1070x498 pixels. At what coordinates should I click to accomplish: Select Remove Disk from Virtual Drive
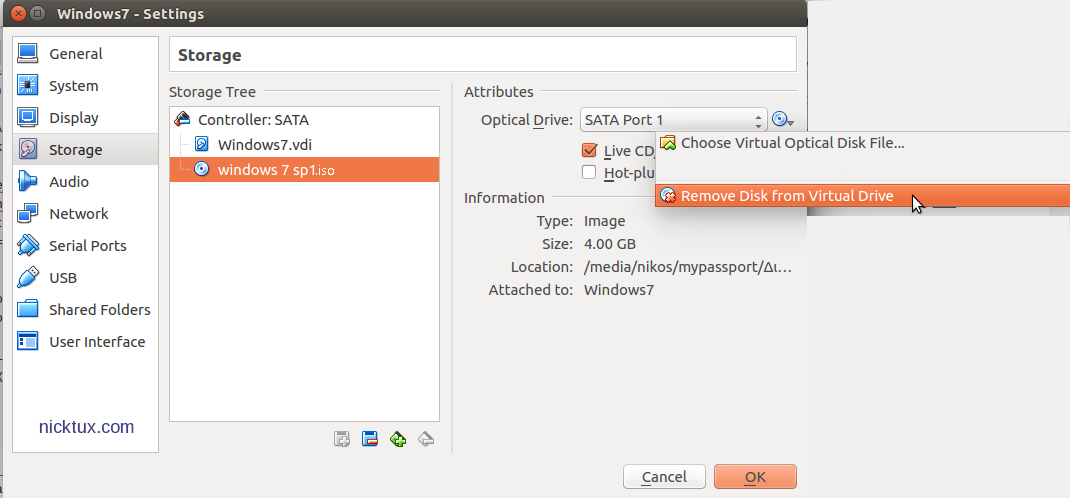786,196
